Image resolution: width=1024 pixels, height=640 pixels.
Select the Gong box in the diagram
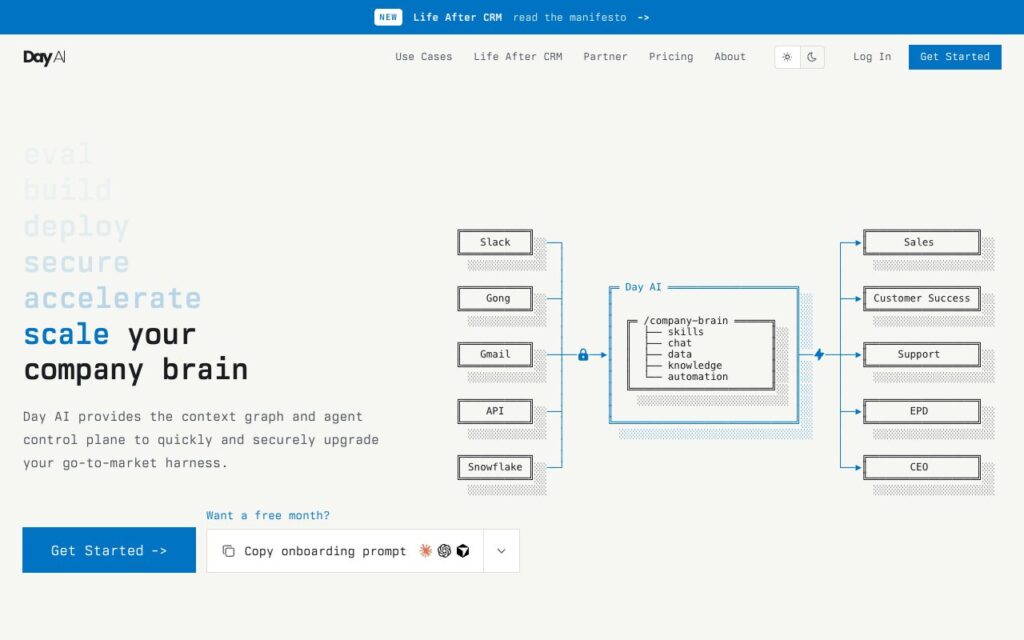[495, 298]
